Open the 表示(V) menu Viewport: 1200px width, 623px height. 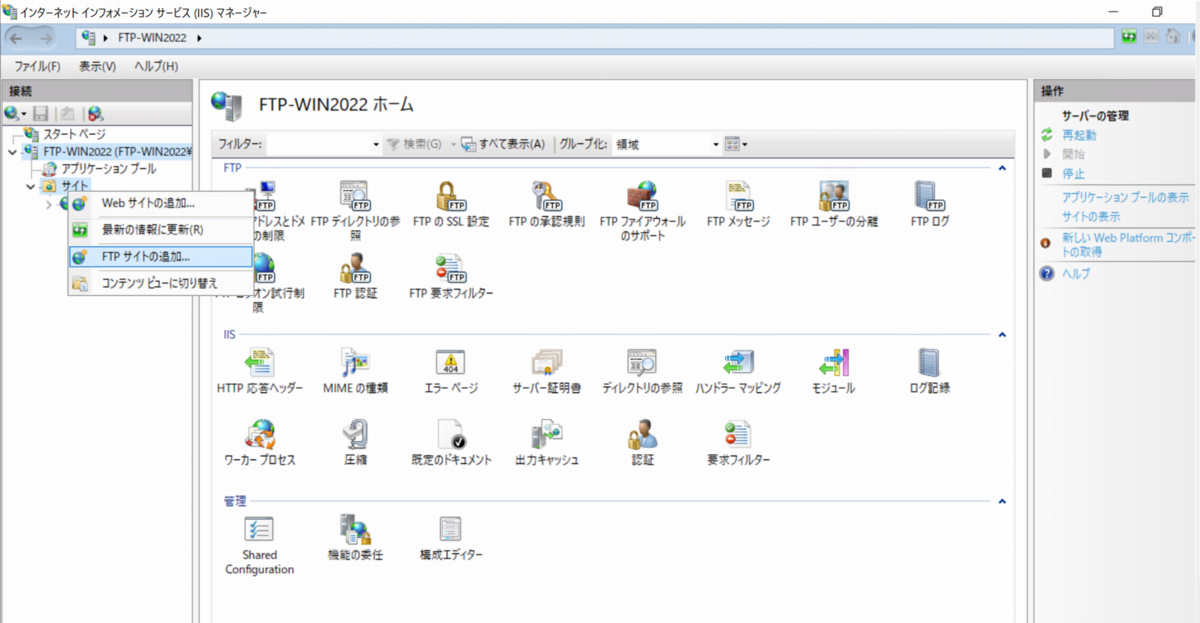coord(97,66)
